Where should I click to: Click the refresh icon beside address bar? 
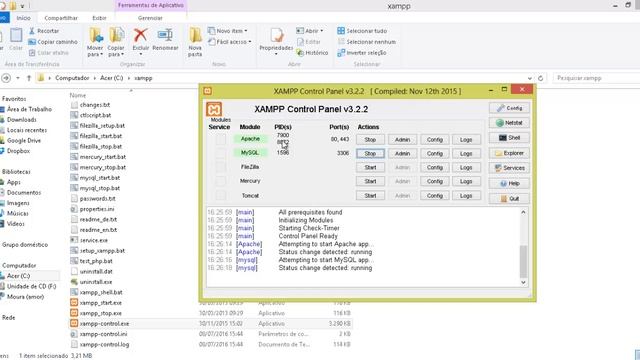point(540,78)
